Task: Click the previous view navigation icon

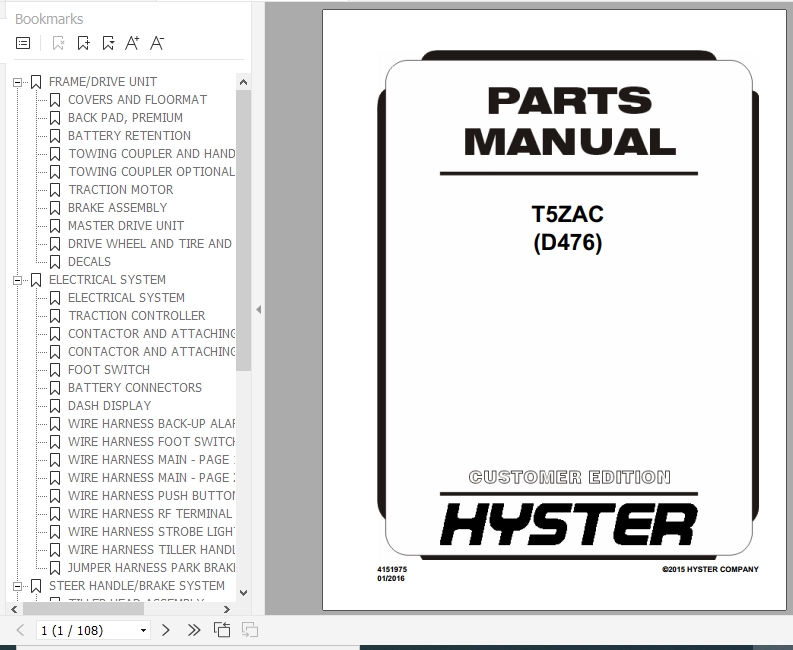Action: [222, 630]
